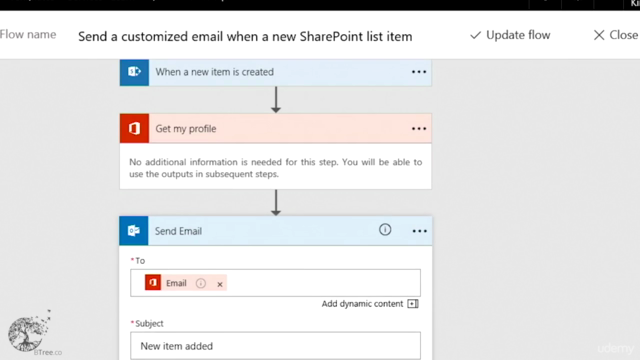Collapse the Get my profile step header
640x360 pixels.
pyautogui.click(x=276, y=129)
